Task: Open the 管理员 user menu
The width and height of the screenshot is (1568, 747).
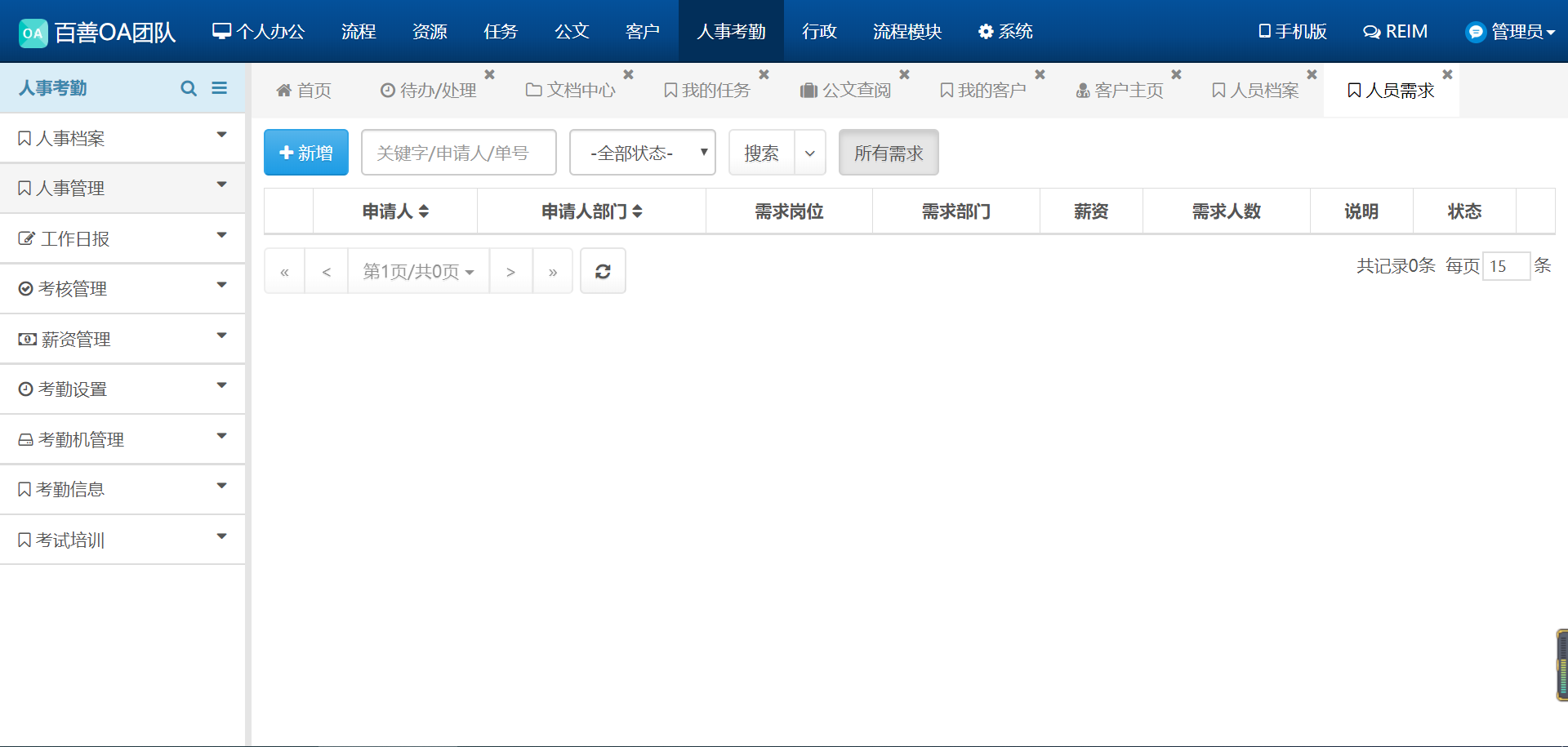Action: (x=1510, y=31)
